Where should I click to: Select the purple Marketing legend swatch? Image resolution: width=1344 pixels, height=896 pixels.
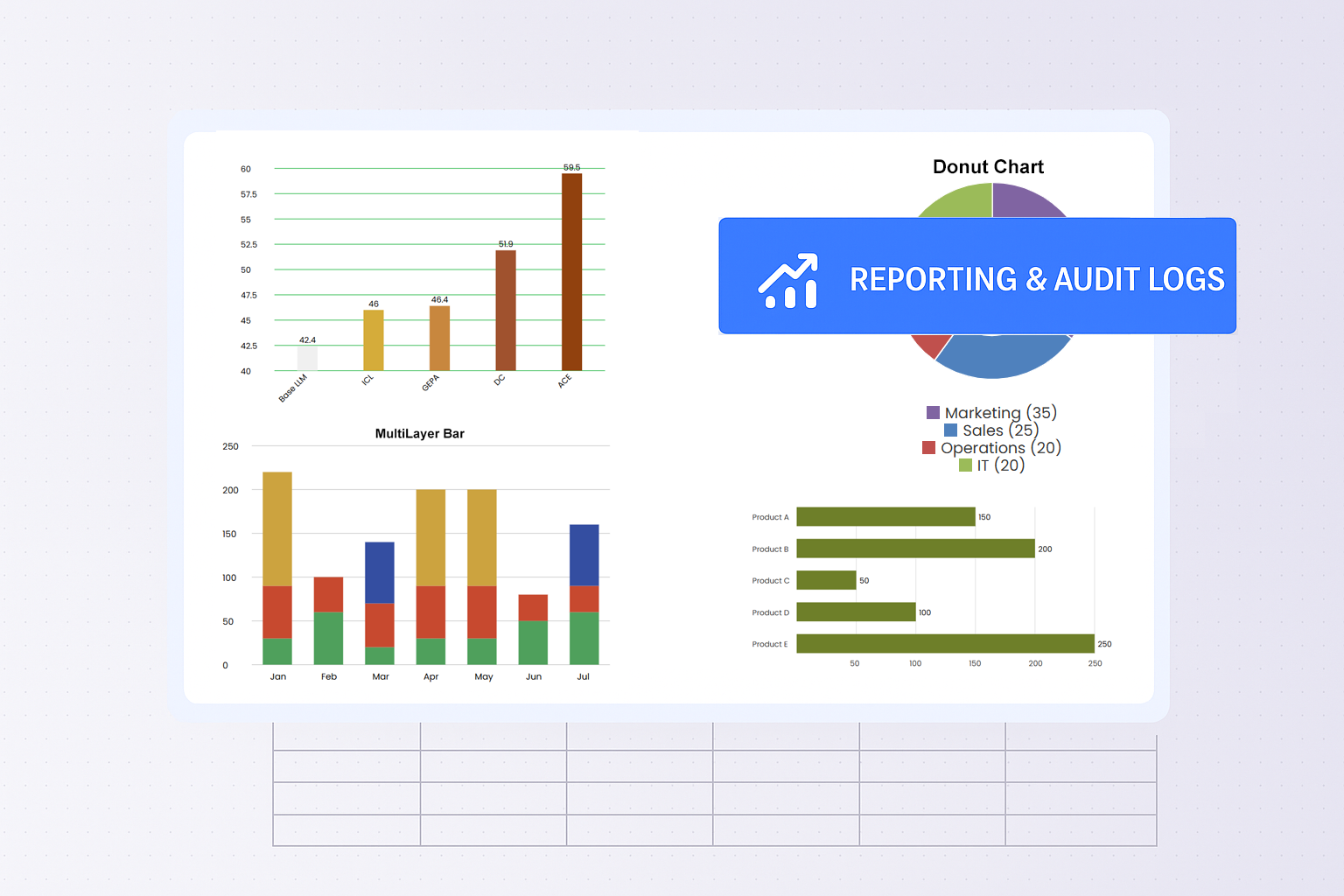point(933,413)
